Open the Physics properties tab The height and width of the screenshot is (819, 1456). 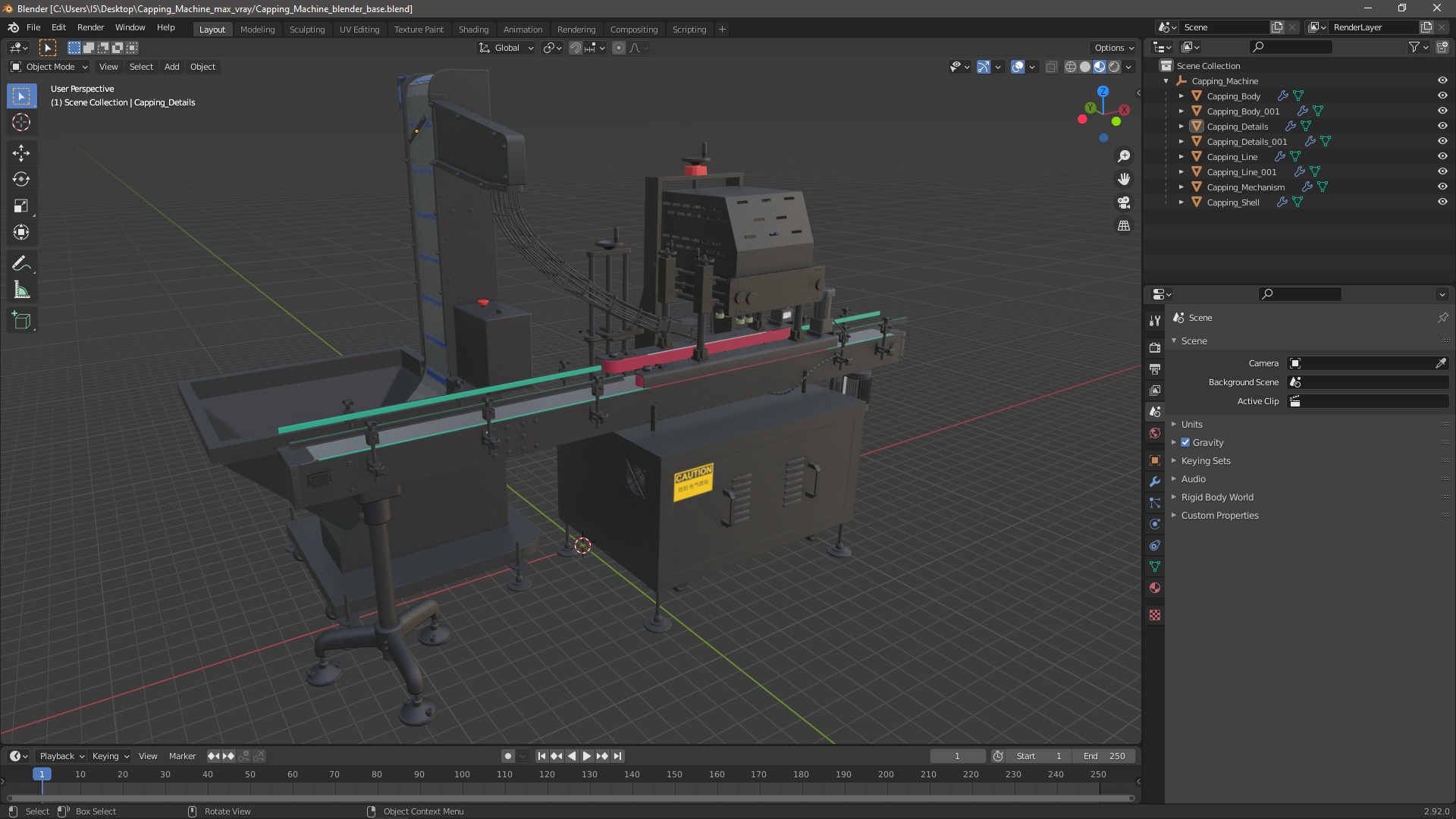(x=1155, y=524)
